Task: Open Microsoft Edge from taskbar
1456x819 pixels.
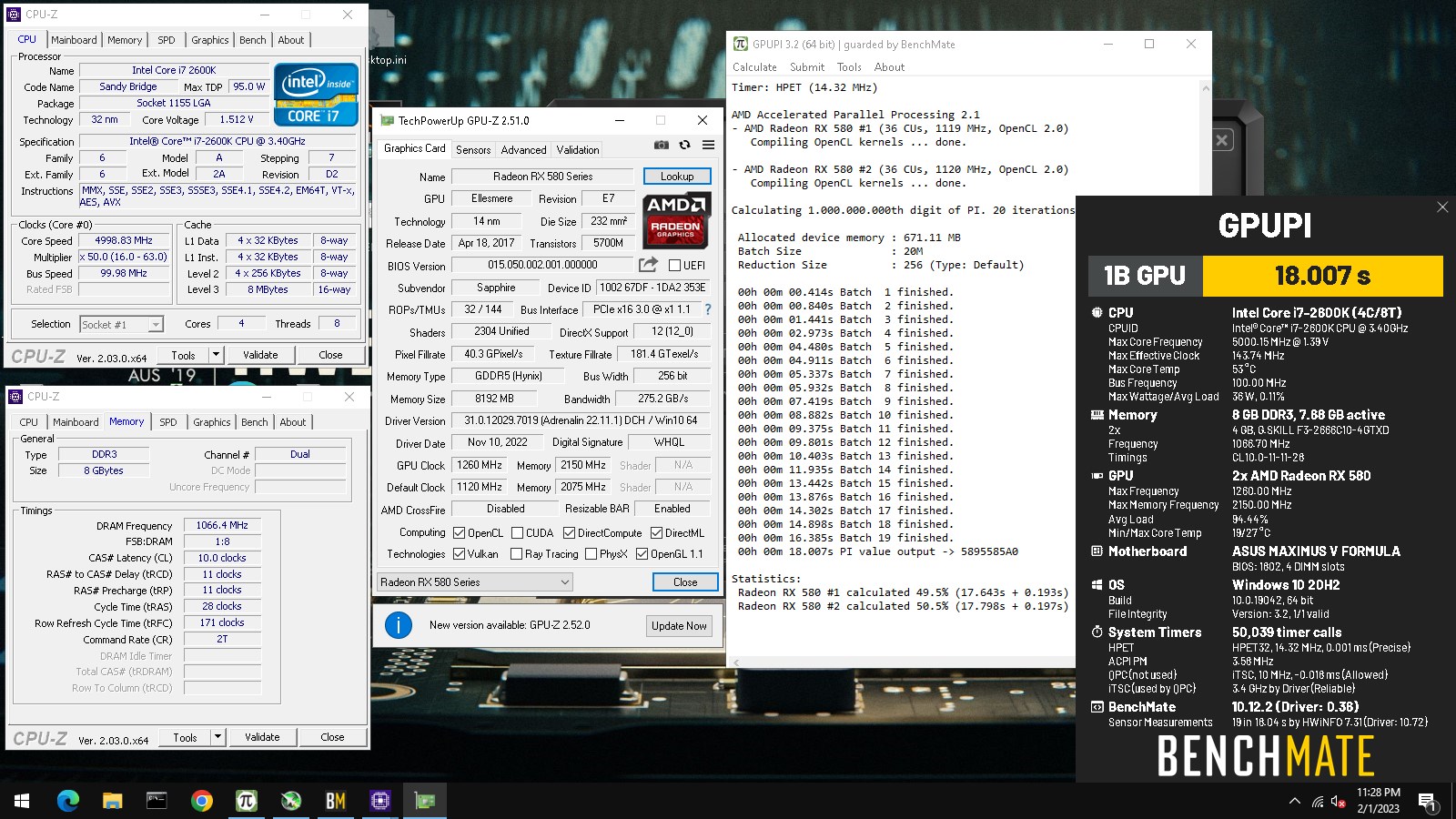Action: [68, 801]
